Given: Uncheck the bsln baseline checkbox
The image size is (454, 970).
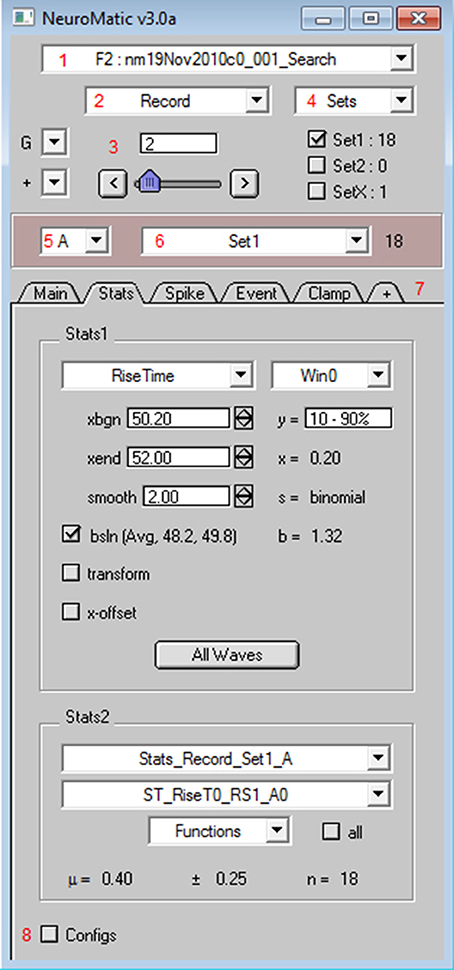Looking at the screenshot, I should 71,534.
